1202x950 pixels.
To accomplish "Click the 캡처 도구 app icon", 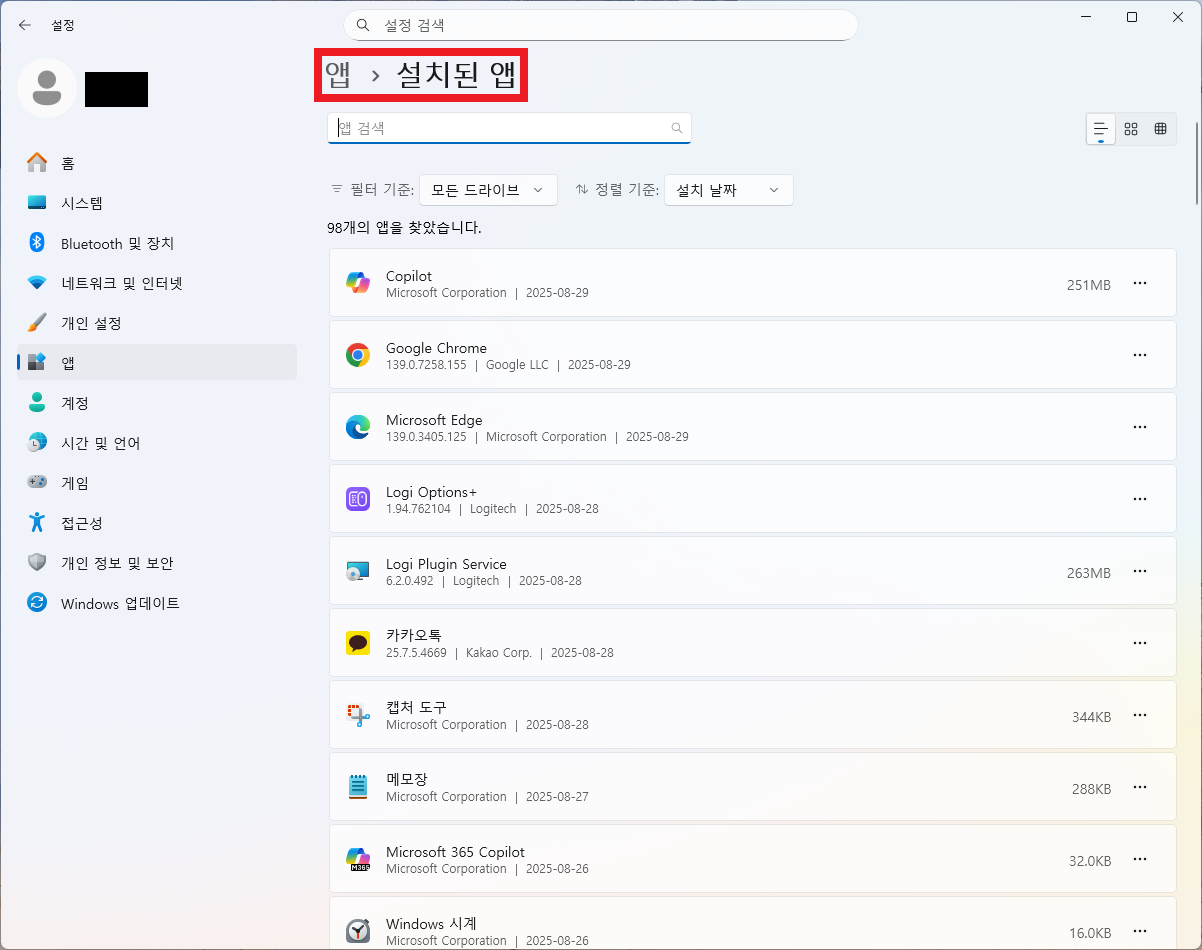I will coord(358,715).
